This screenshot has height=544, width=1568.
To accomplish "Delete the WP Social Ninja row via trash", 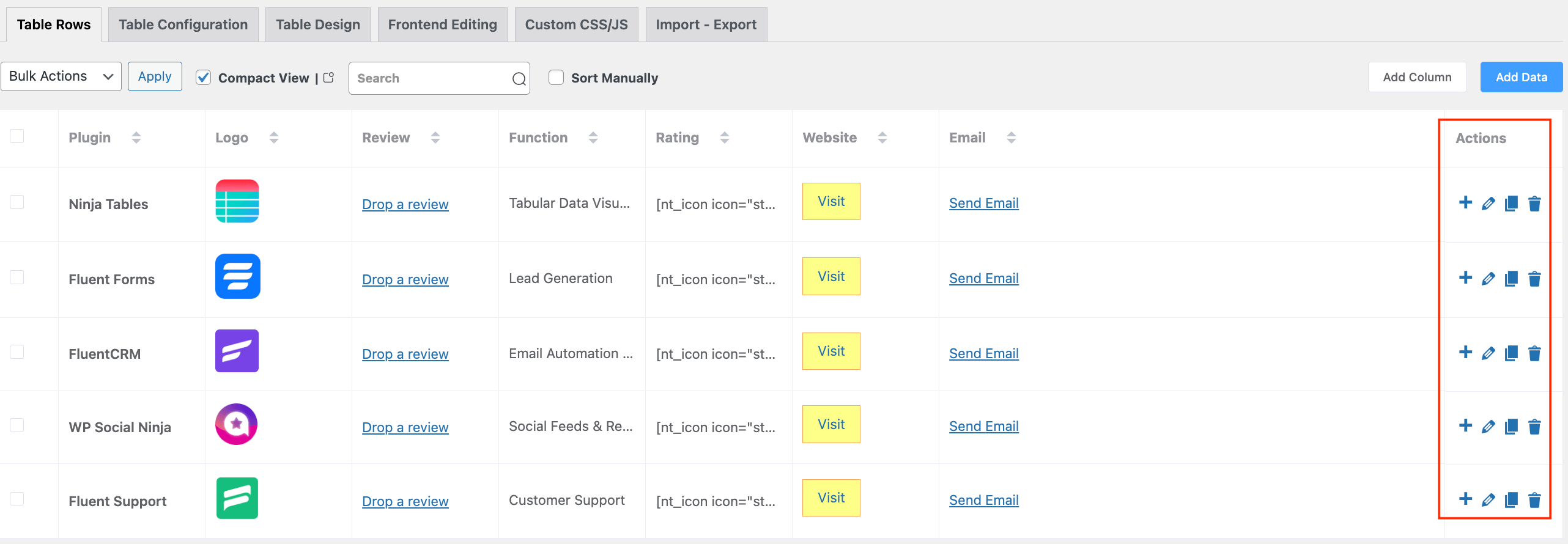I will 1534,427.
